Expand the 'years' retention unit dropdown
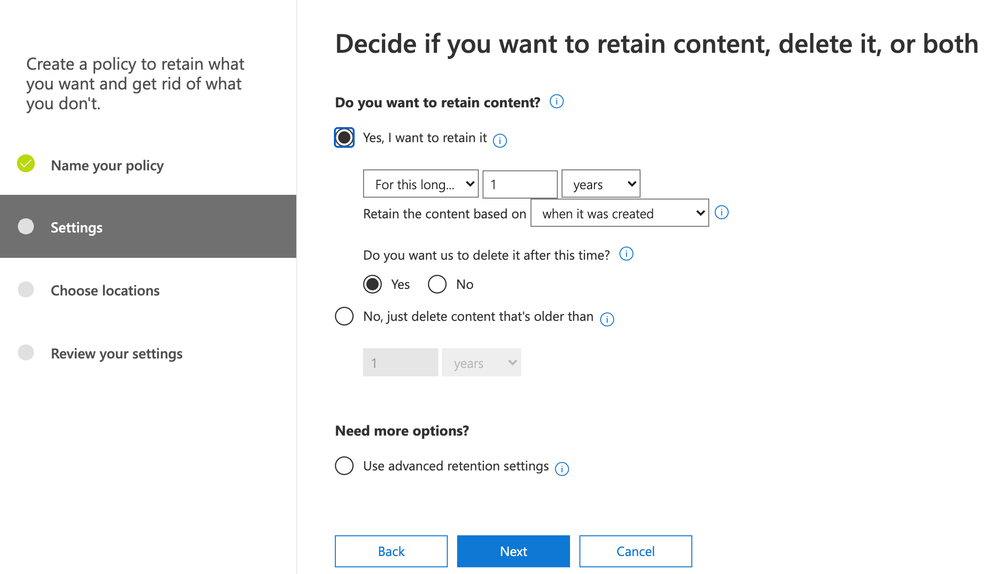 (x=600, y=184)
